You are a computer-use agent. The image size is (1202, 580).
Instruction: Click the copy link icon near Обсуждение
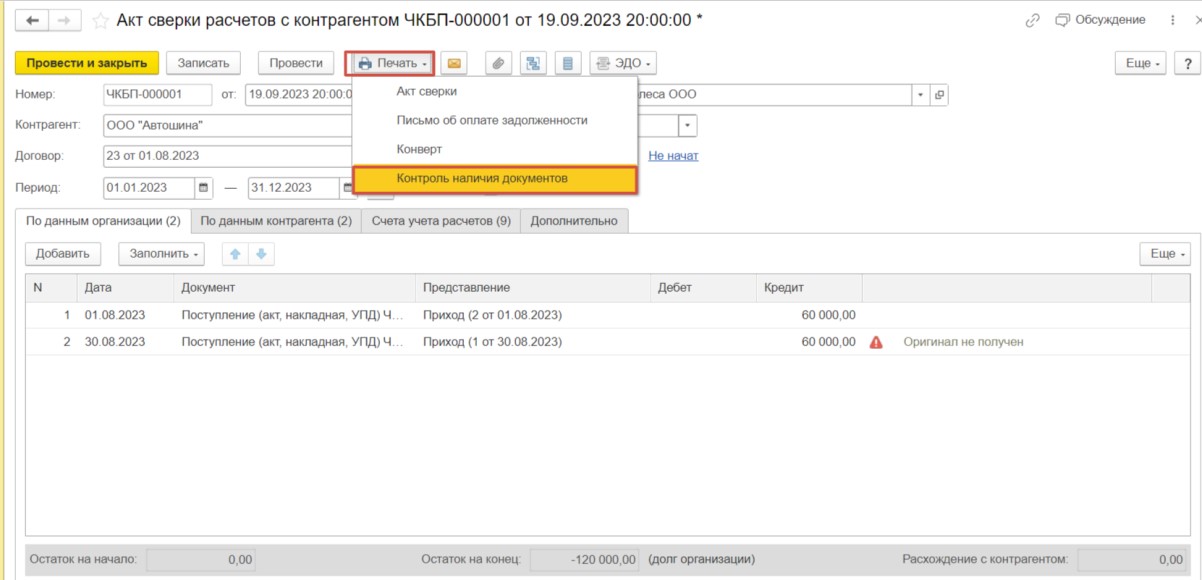click(1032, 20)
